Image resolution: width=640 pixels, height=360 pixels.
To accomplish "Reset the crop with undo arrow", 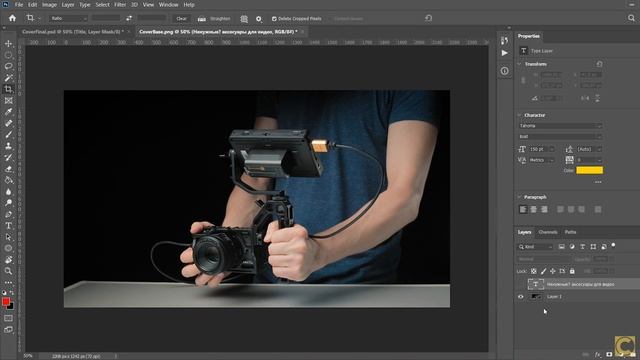I will click(x=428, y=18).
